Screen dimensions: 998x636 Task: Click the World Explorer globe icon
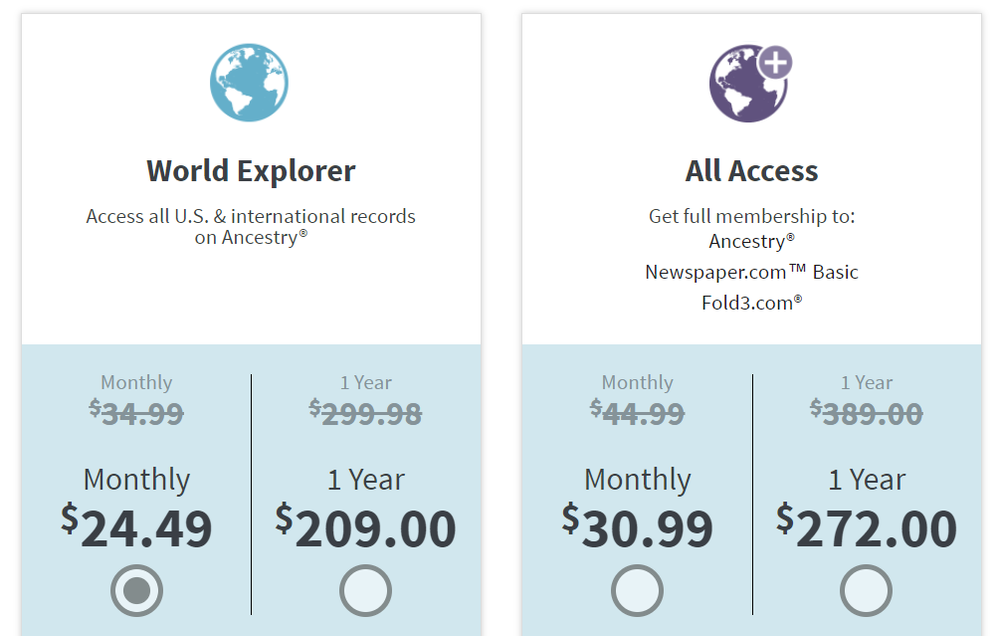coord(249,81)
